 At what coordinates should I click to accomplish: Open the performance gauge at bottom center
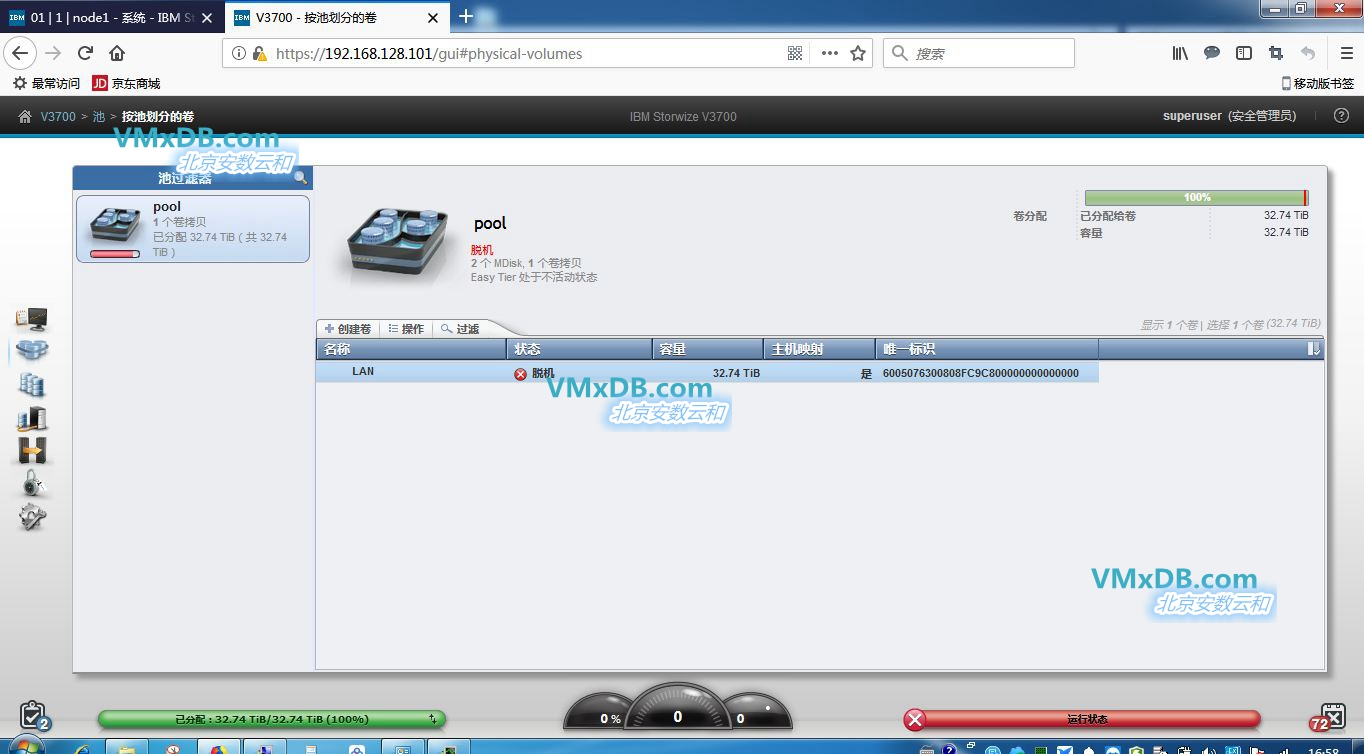coord(677,708)
